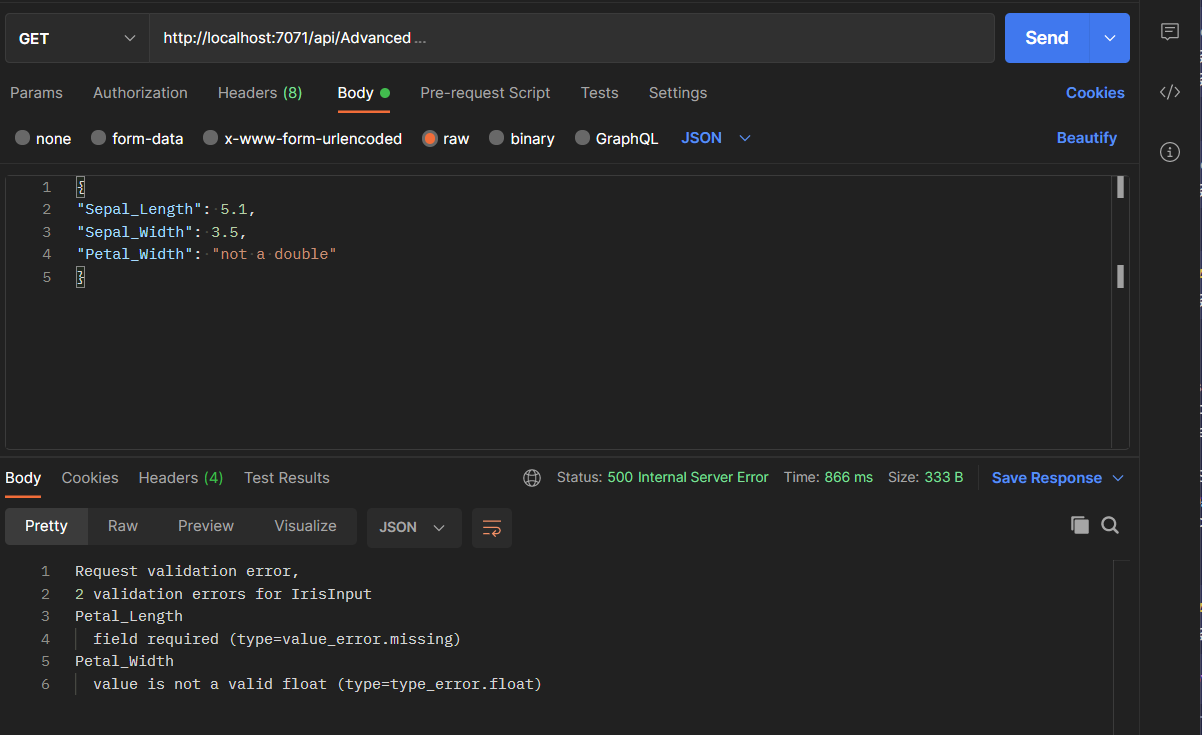
Task: Switch body type to form-data
Action: click(137, 138)
